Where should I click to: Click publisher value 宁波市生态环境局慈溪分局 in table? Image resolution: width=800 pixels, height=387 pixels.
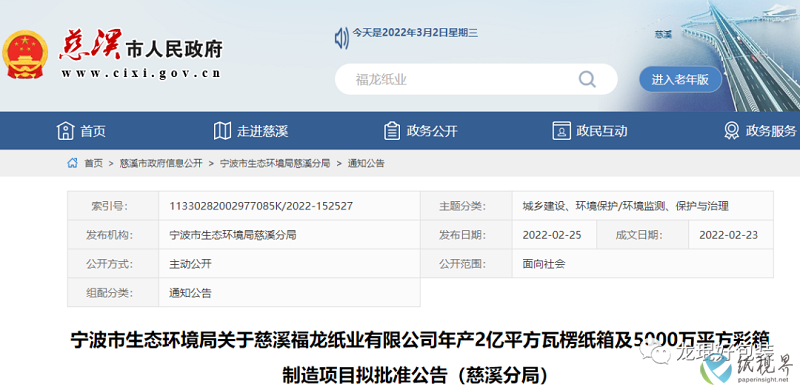click(233, 235)
